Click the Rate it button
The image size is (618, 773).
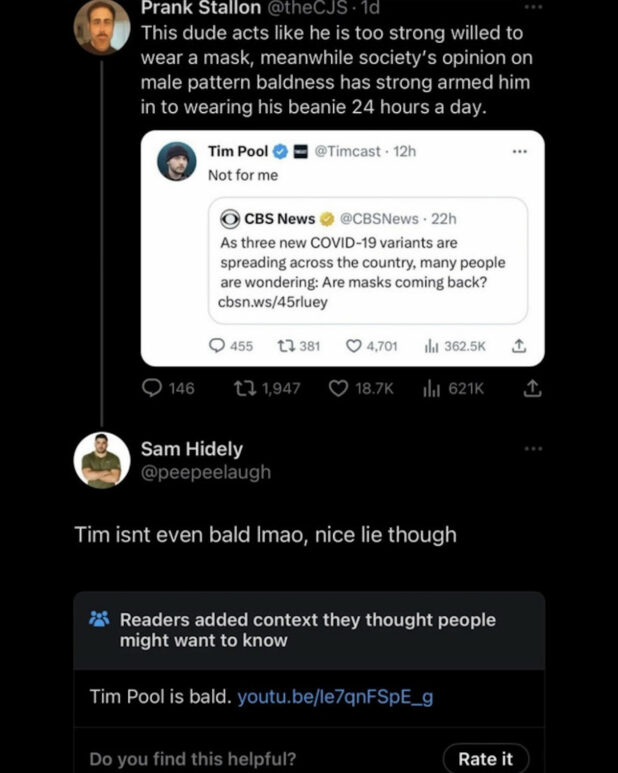485,758
